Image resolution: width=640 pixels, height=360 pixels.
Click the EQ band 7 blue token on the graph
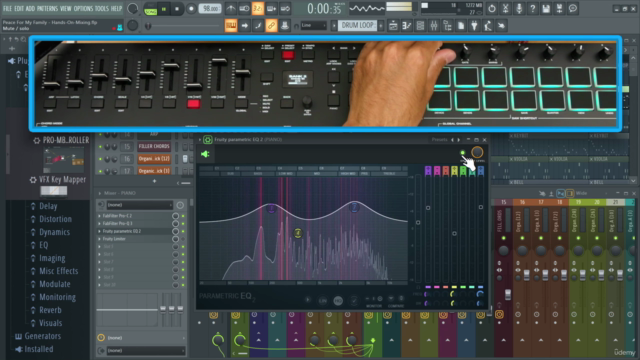354,207
